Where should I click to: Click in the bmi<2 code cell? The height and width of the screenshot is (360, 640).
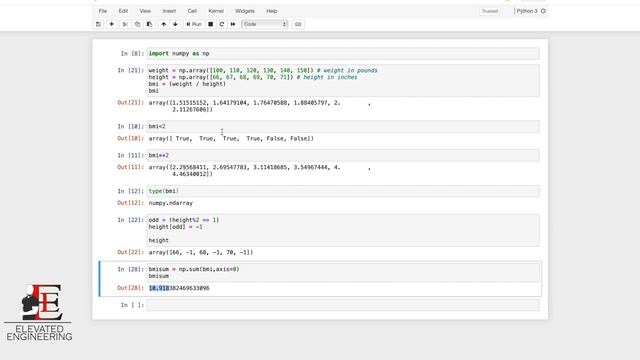[343, 127]
